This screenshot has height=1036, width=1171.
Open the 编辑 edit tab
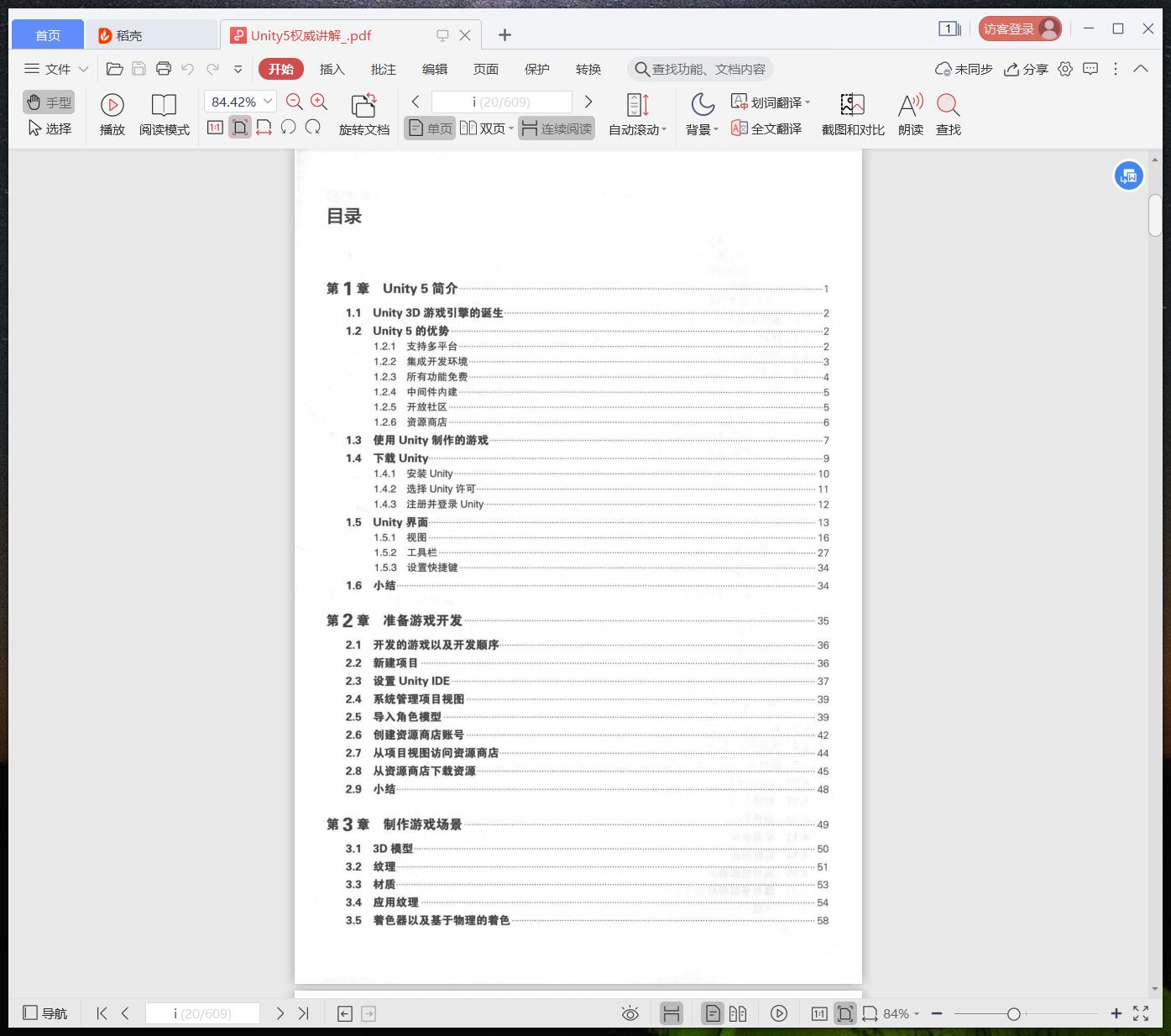coord(435,69)
